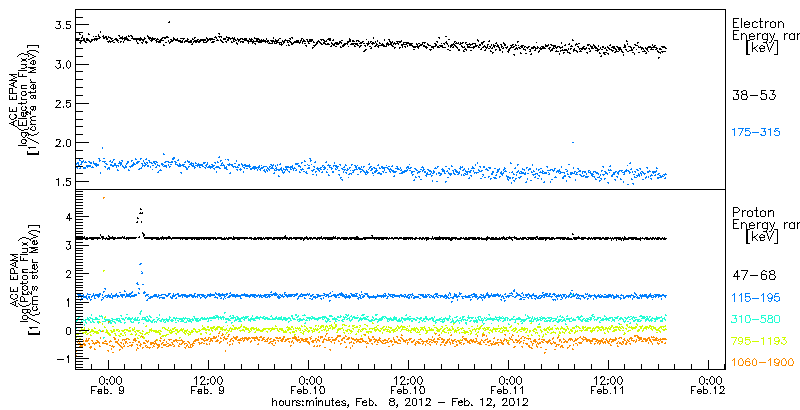800x410 pixels.
Task: Click the 1 tick label on proton axis
Action: [x=67, y=302]
